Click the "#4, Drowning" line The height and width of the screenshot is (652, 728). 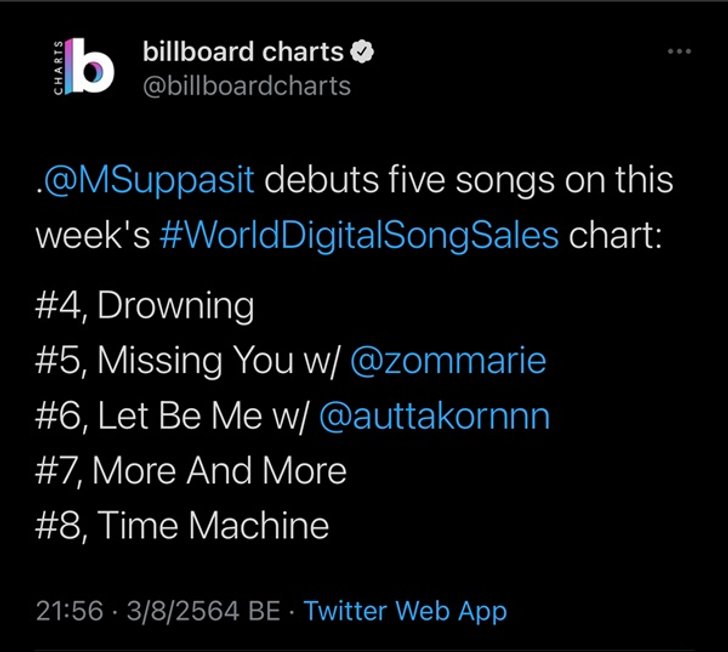[145, 305]
